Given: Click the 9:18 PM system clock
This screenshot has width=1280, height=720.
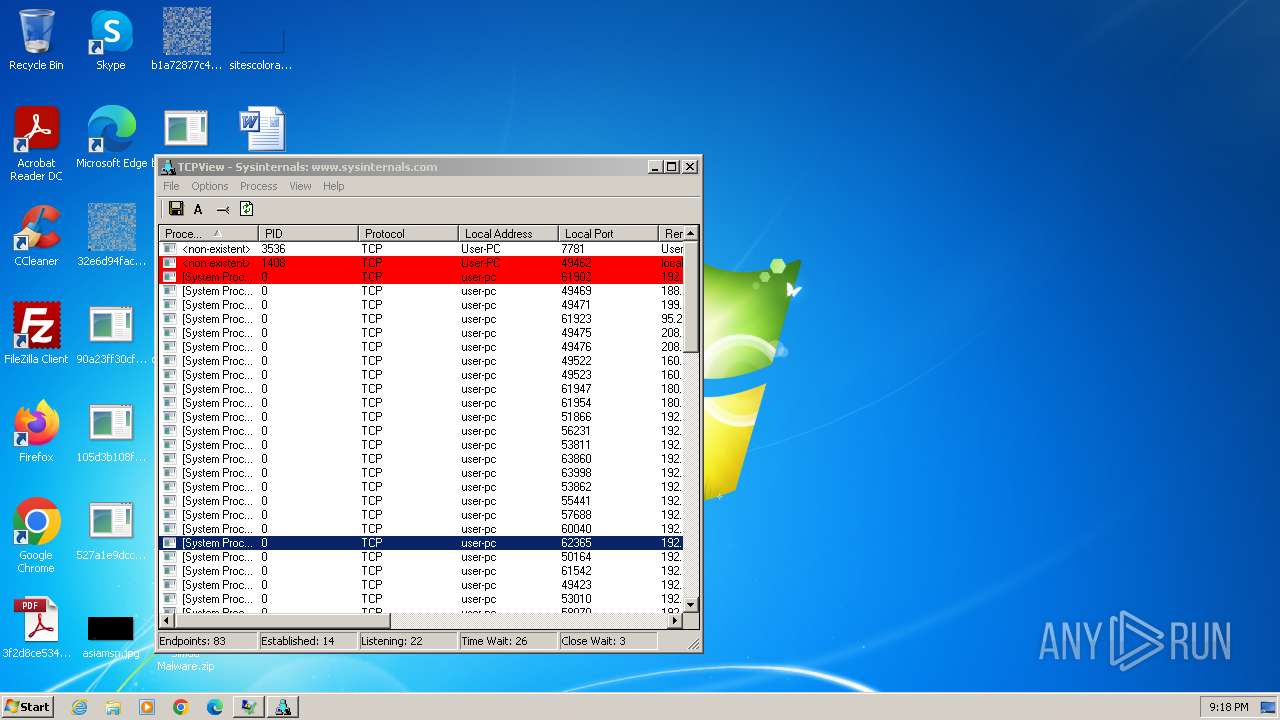Looking at the screenshot, I should pyautogui.click(x=1228, y=707).
